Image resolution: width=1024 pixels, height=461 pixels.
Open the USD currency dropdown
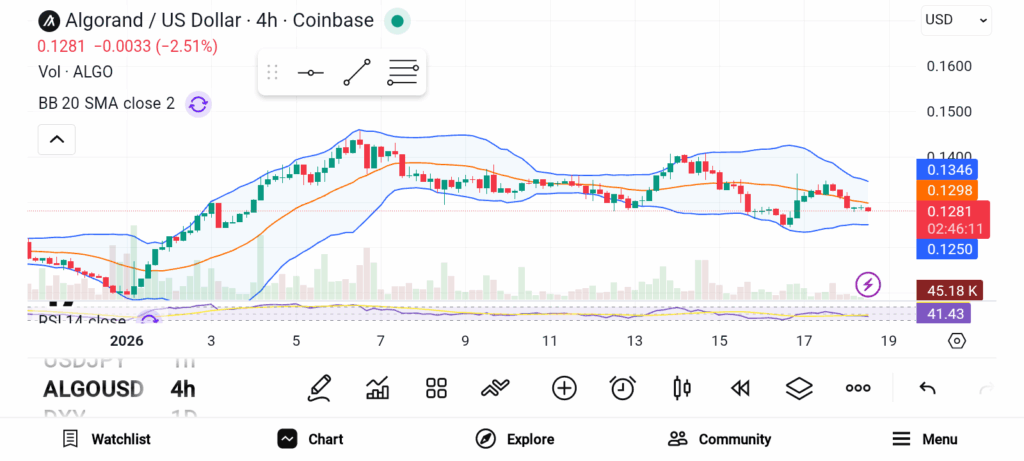(x=956, y=19)
